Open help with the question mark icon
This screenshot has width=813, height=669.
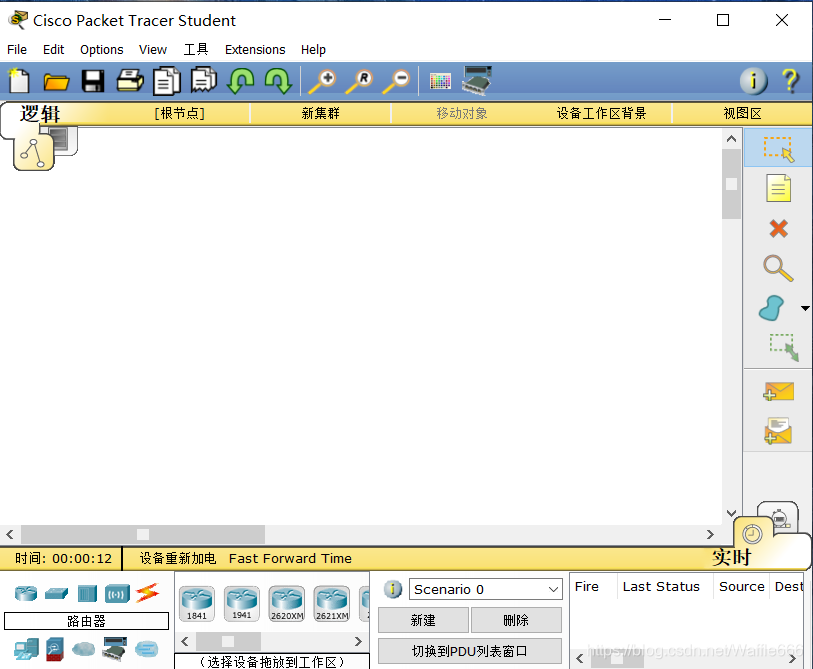[790, 81]
